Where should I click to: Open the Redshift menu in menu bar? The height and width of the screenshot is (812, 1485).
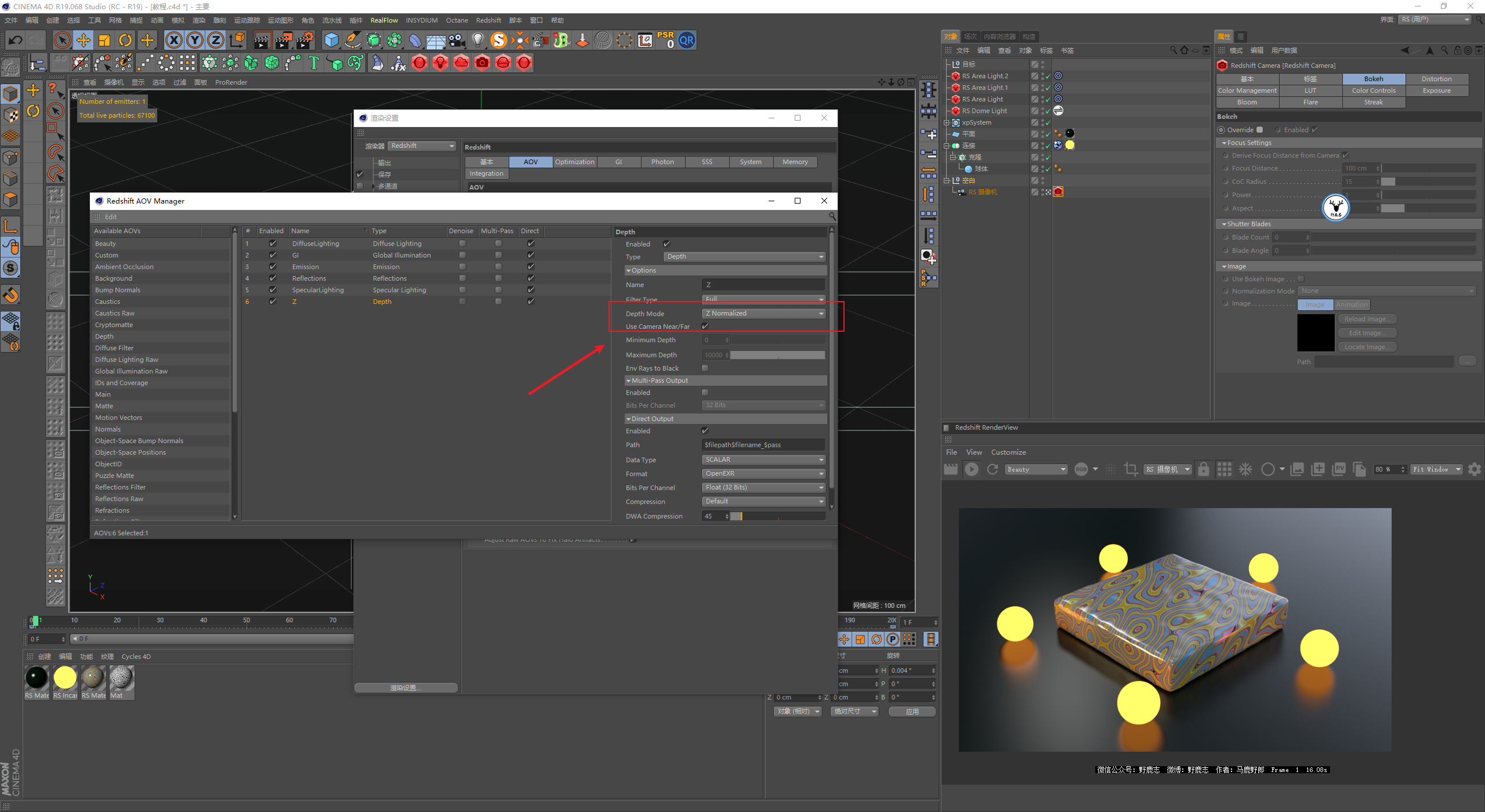(488, 20)
